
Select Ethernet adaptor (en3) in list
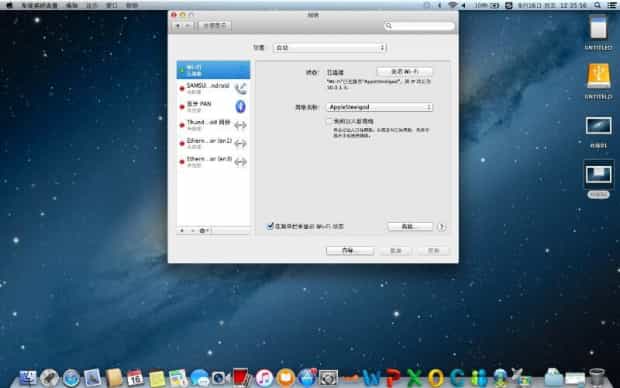pyautogui.click(x=213, y=161)
